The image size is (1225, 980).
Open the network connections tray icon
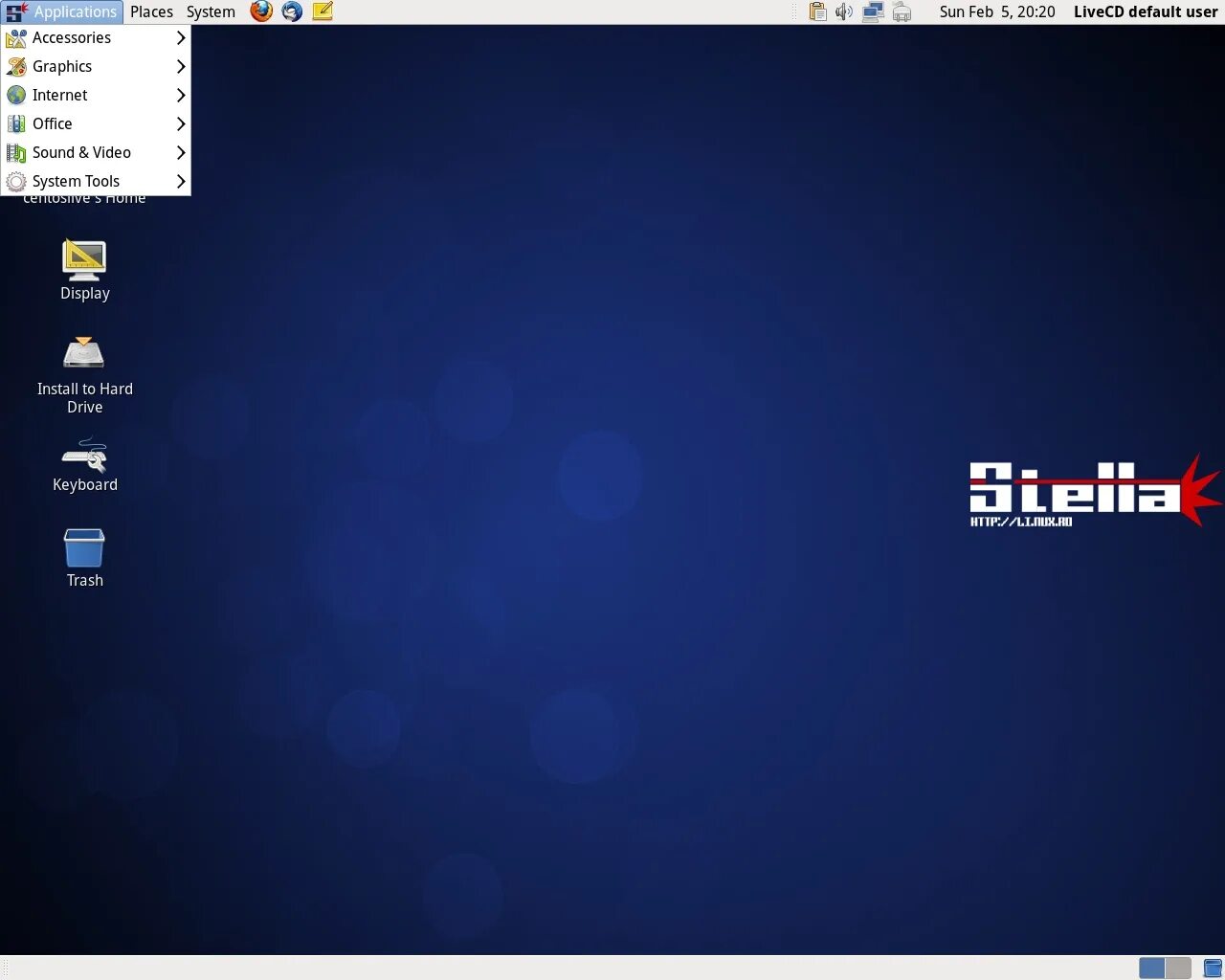pyautogui.click(x=873, y=11)
